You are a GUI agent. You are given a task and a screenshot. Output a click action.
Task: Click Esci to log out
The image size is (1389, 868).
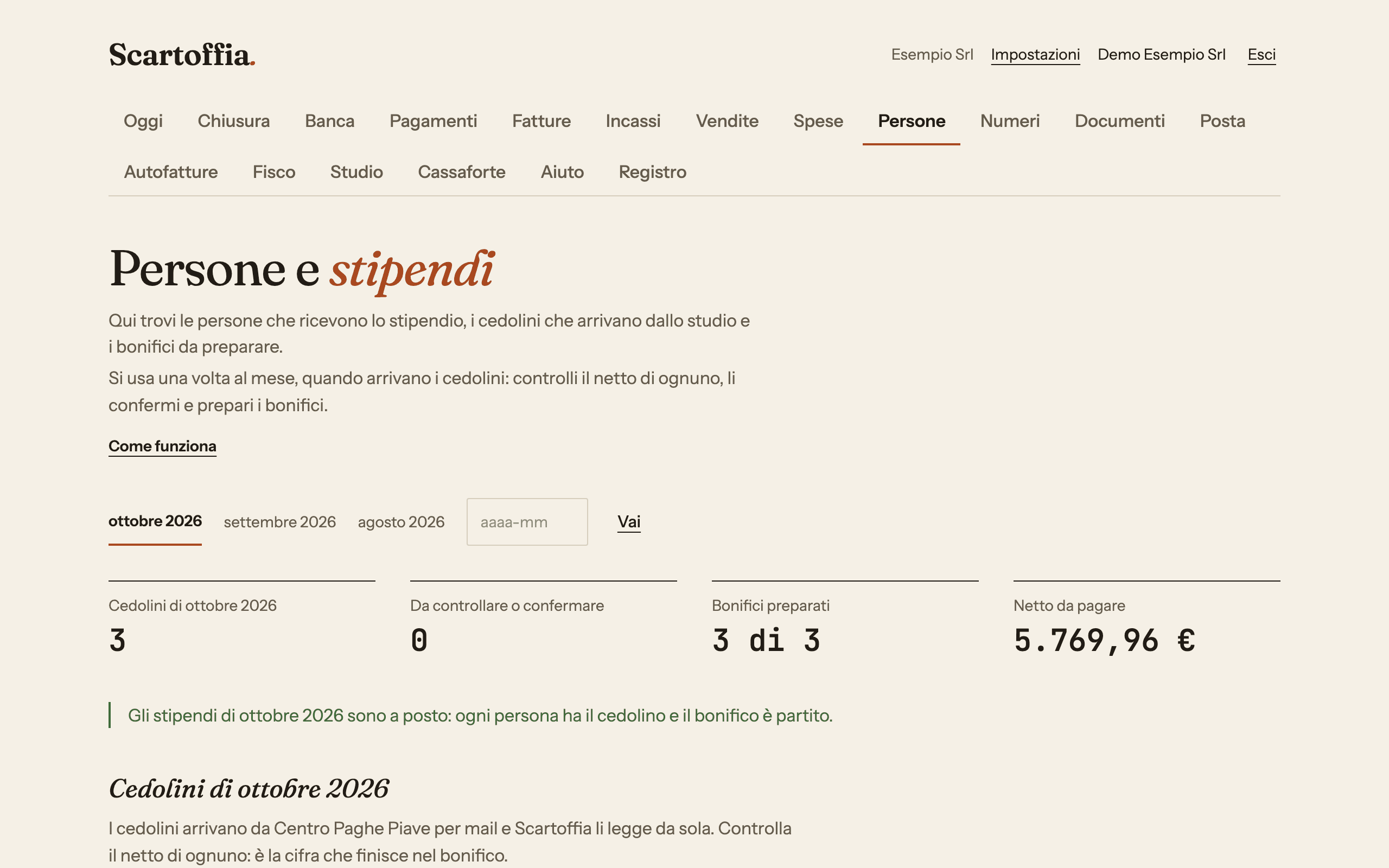pos(1261,55)
